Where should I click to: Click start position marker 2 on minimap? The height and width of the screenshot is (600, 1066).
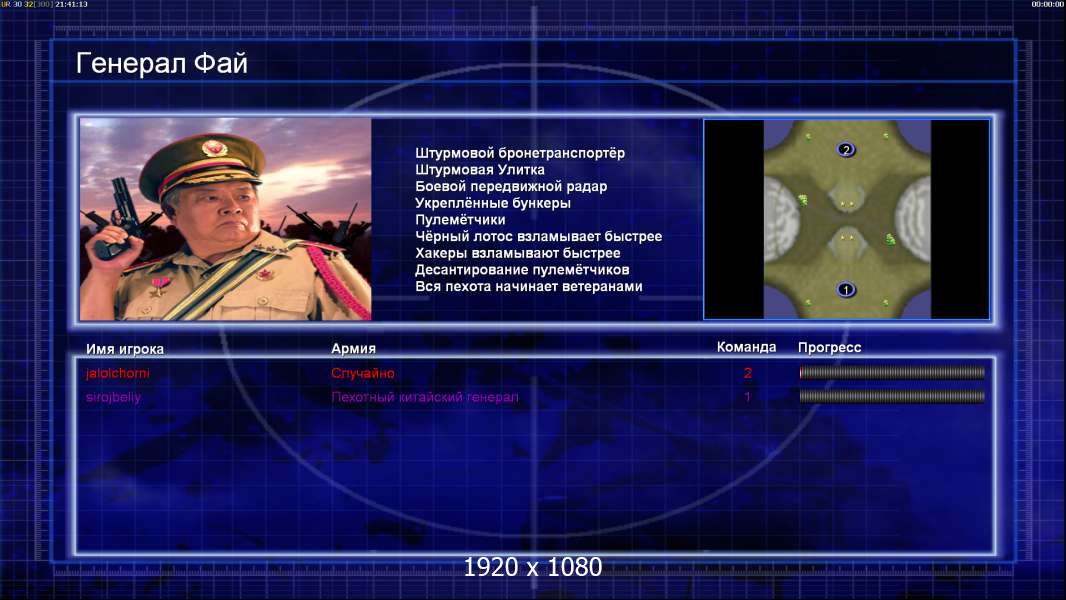(846, 149)
